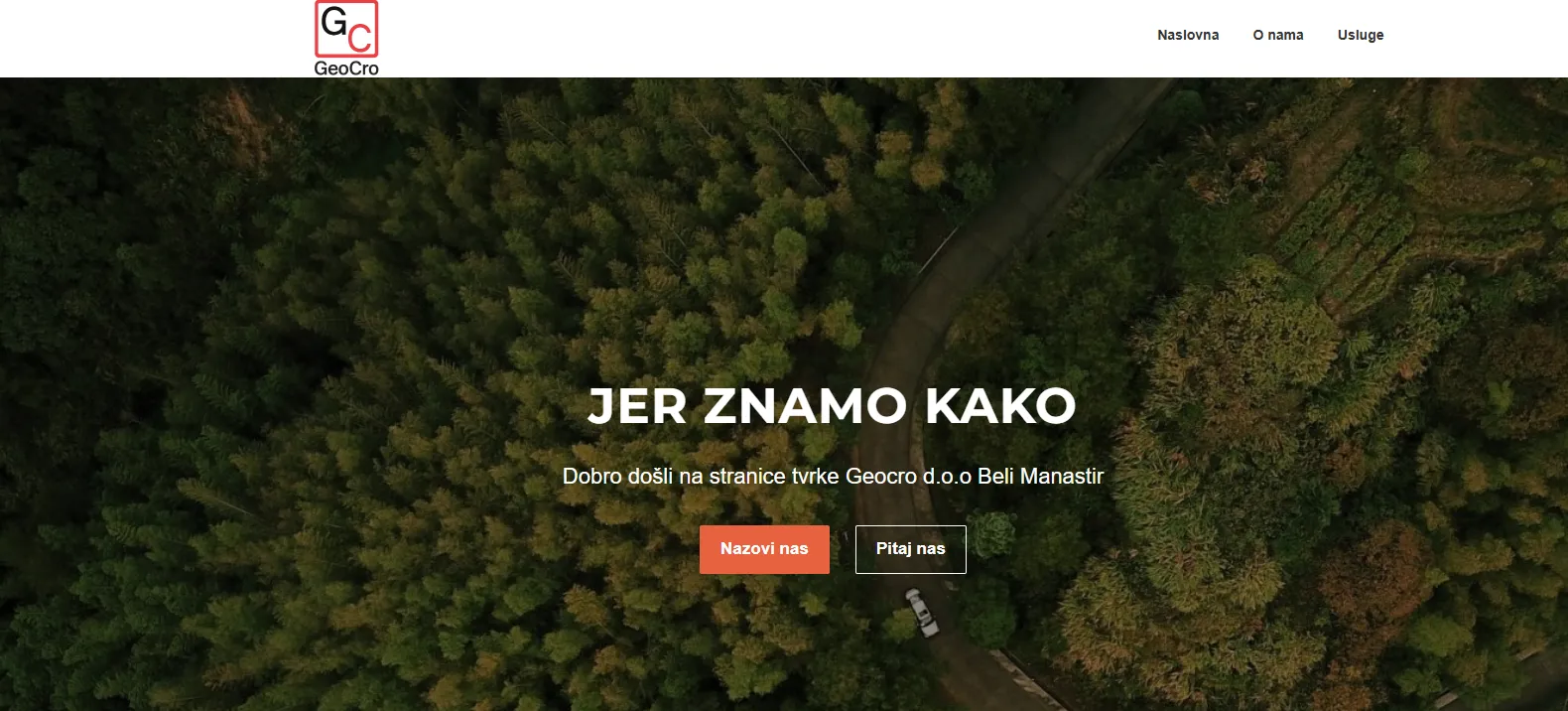
Task: Click the Beli Manastir text in subtitle
Action: [x=1040, y=477]
